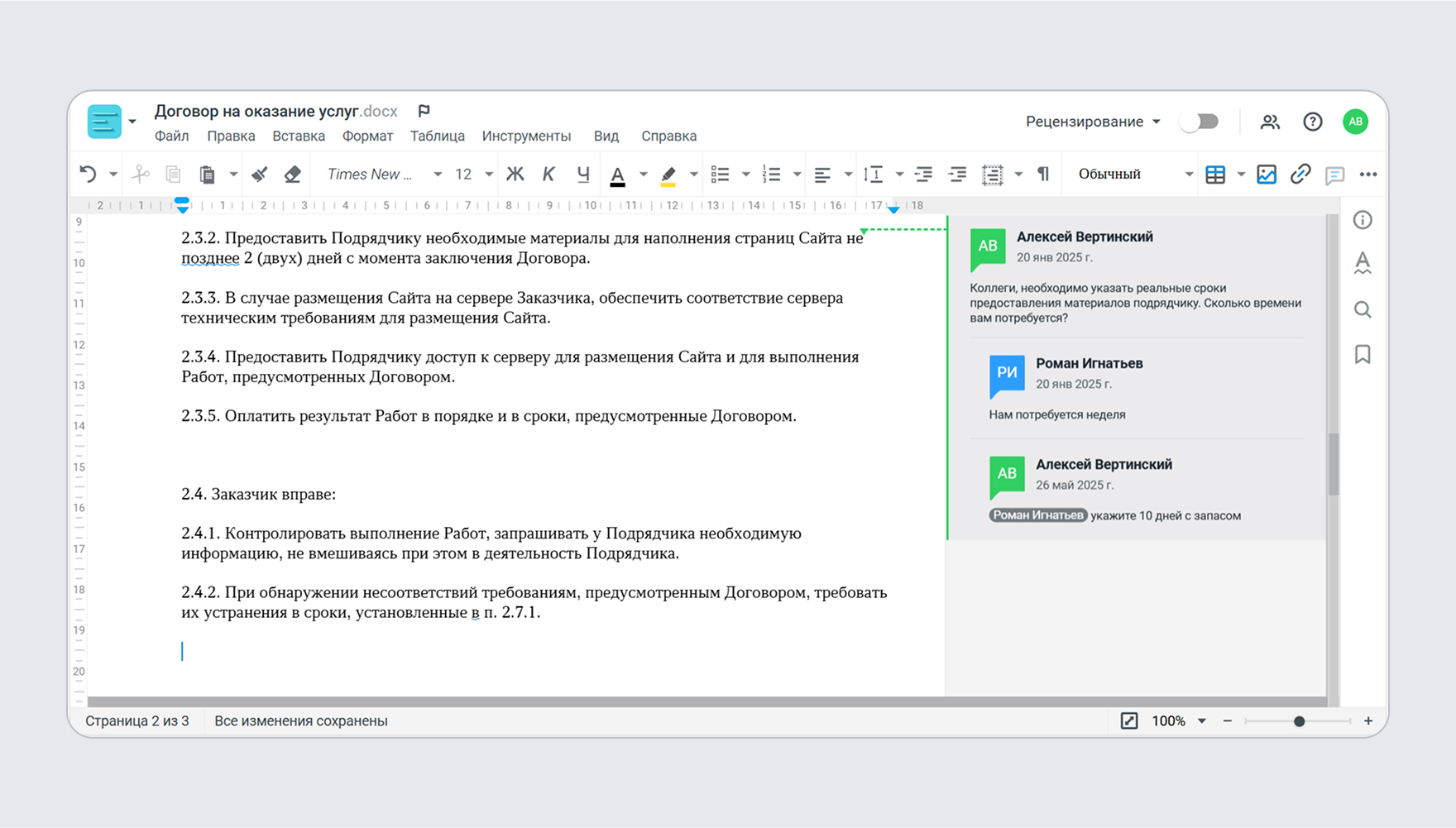Click the fit-to-page icon in status bar
The height and width of the screenshot is (828, 1456).
coord(1129,720)
